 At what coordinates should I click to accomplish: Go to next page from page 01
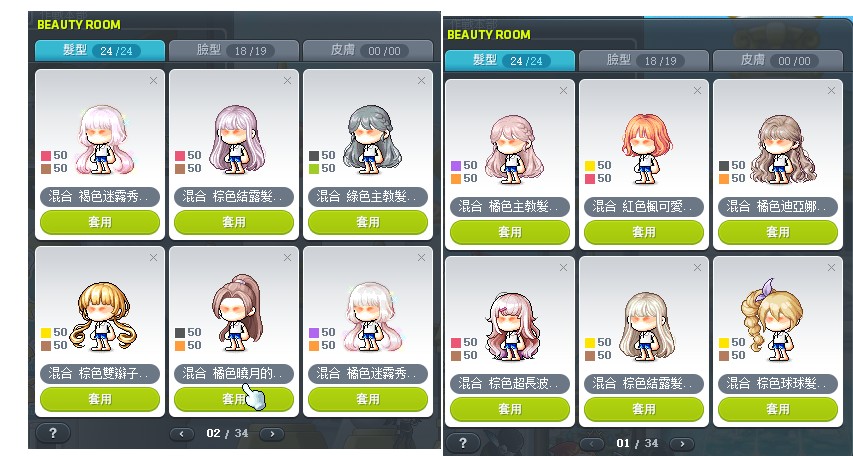click(682, 443)
